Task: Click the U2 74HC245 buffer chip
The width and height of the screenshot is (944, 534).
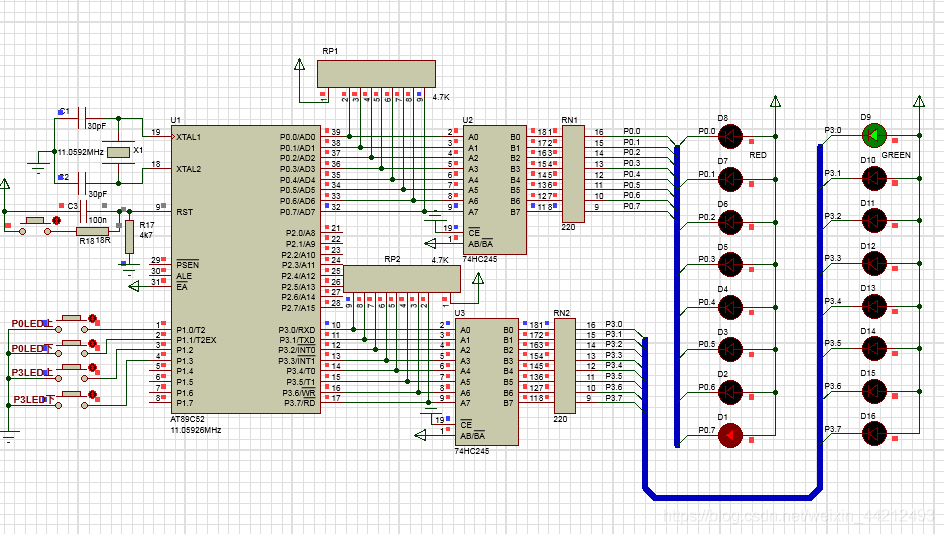Action: [x=494, y=190]
